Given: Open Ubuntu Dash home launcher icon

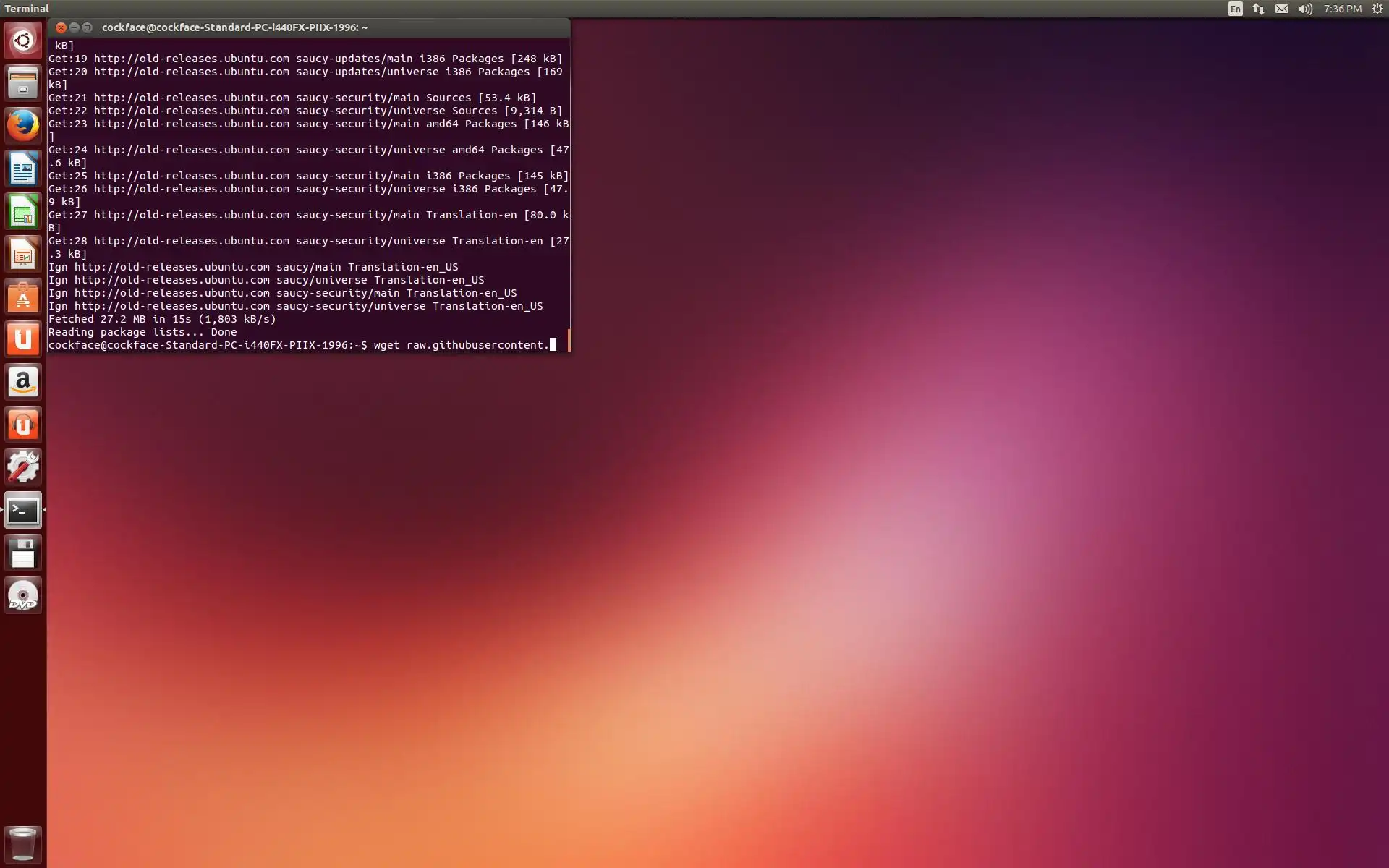Looking at the screenshot, I should point(23,41).
